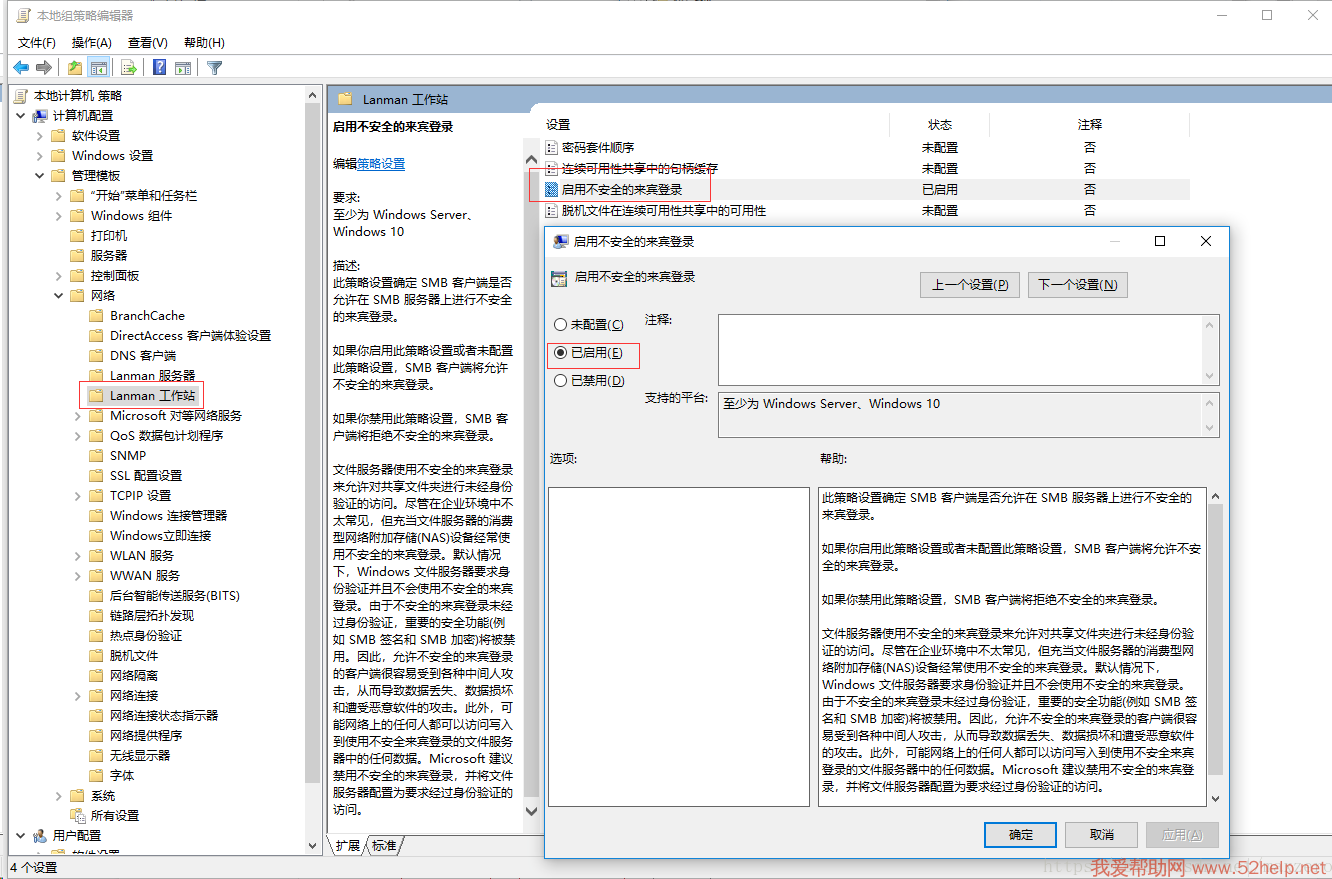Click the policy icon of 密码套件顺序
1332x879 pixels.
[x=551, y=147]
